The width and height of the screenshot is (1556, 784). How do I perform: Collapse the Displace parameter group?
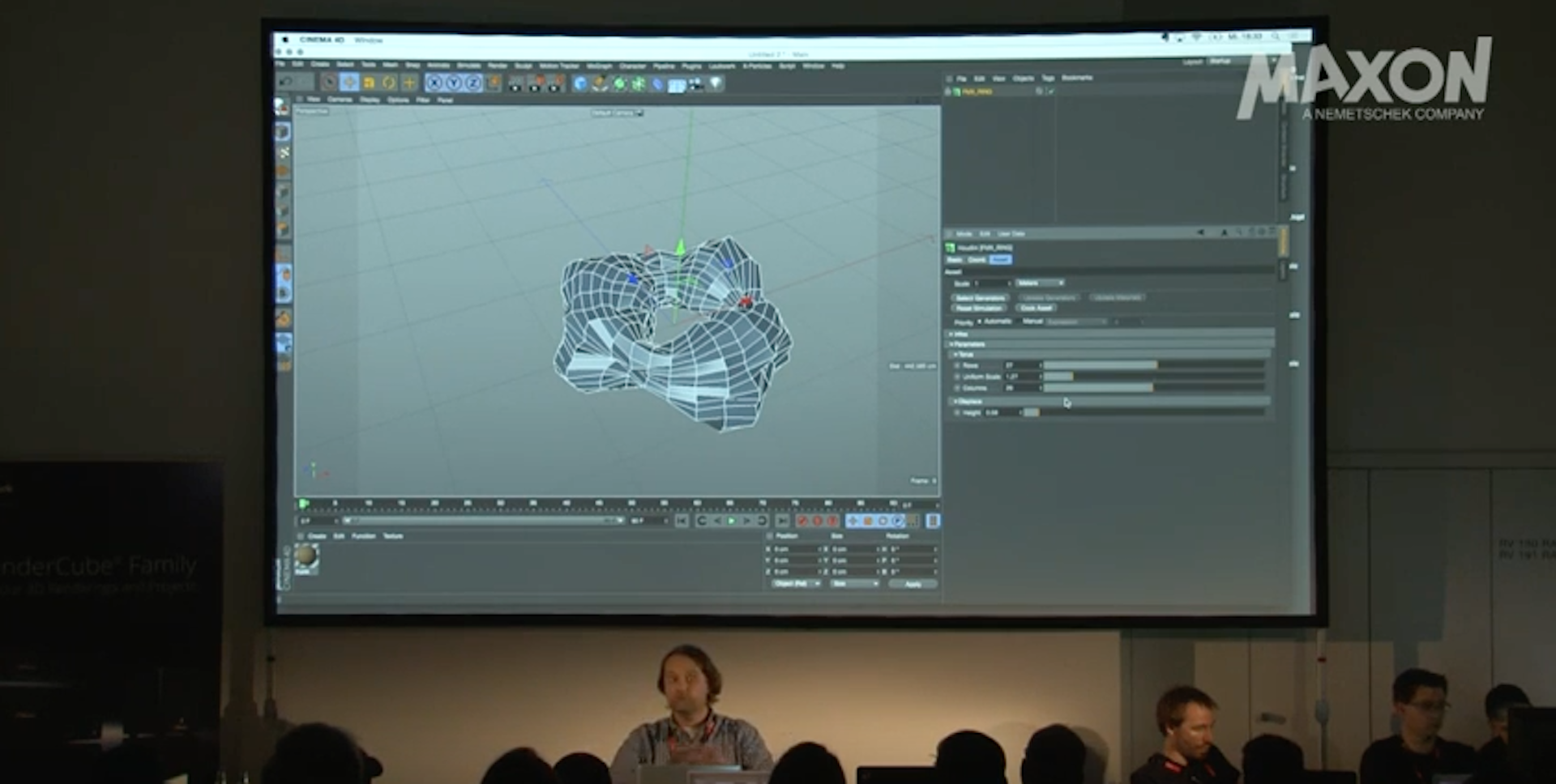pos(1110,401)
